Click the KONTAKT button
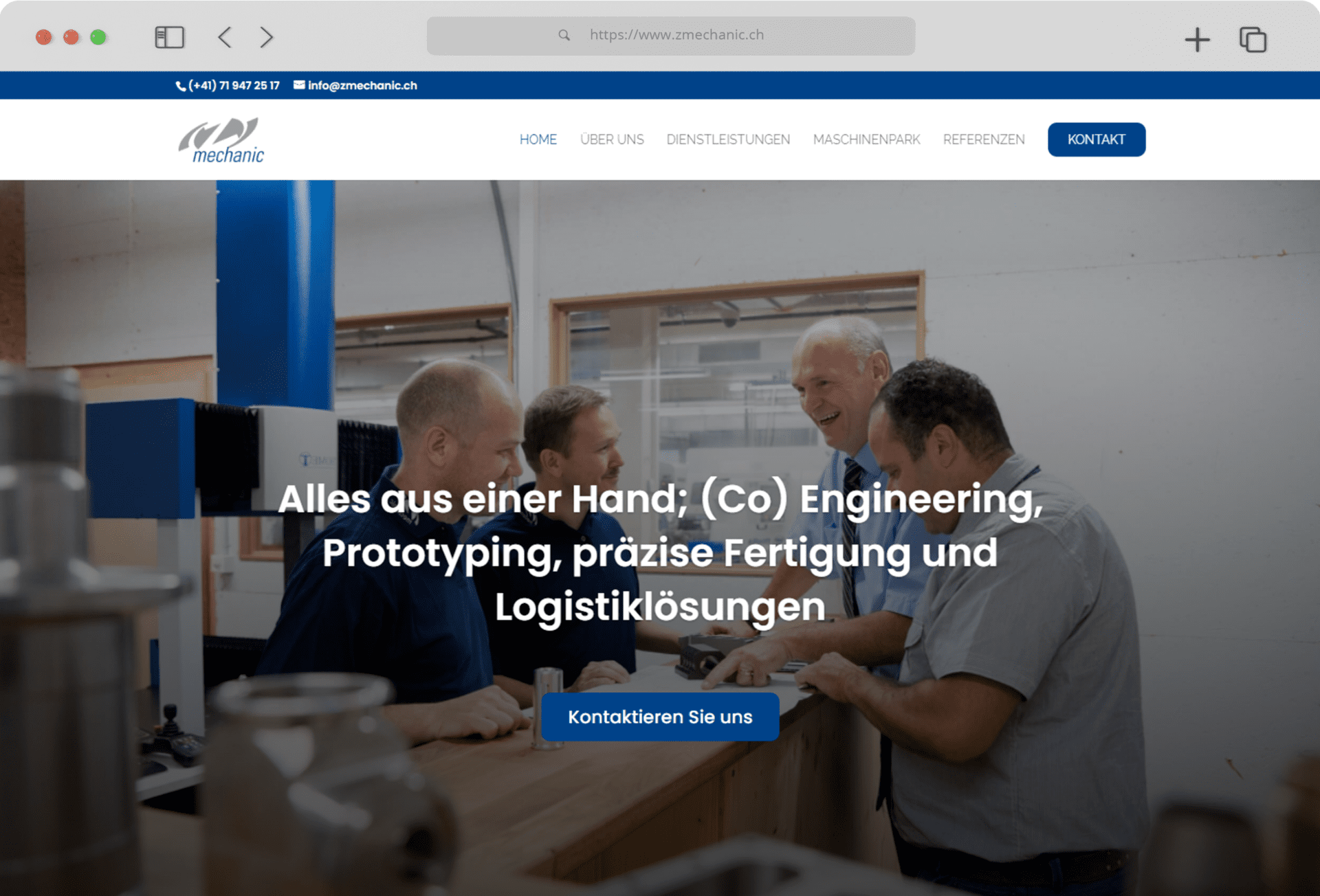 tap(1097, 139)
